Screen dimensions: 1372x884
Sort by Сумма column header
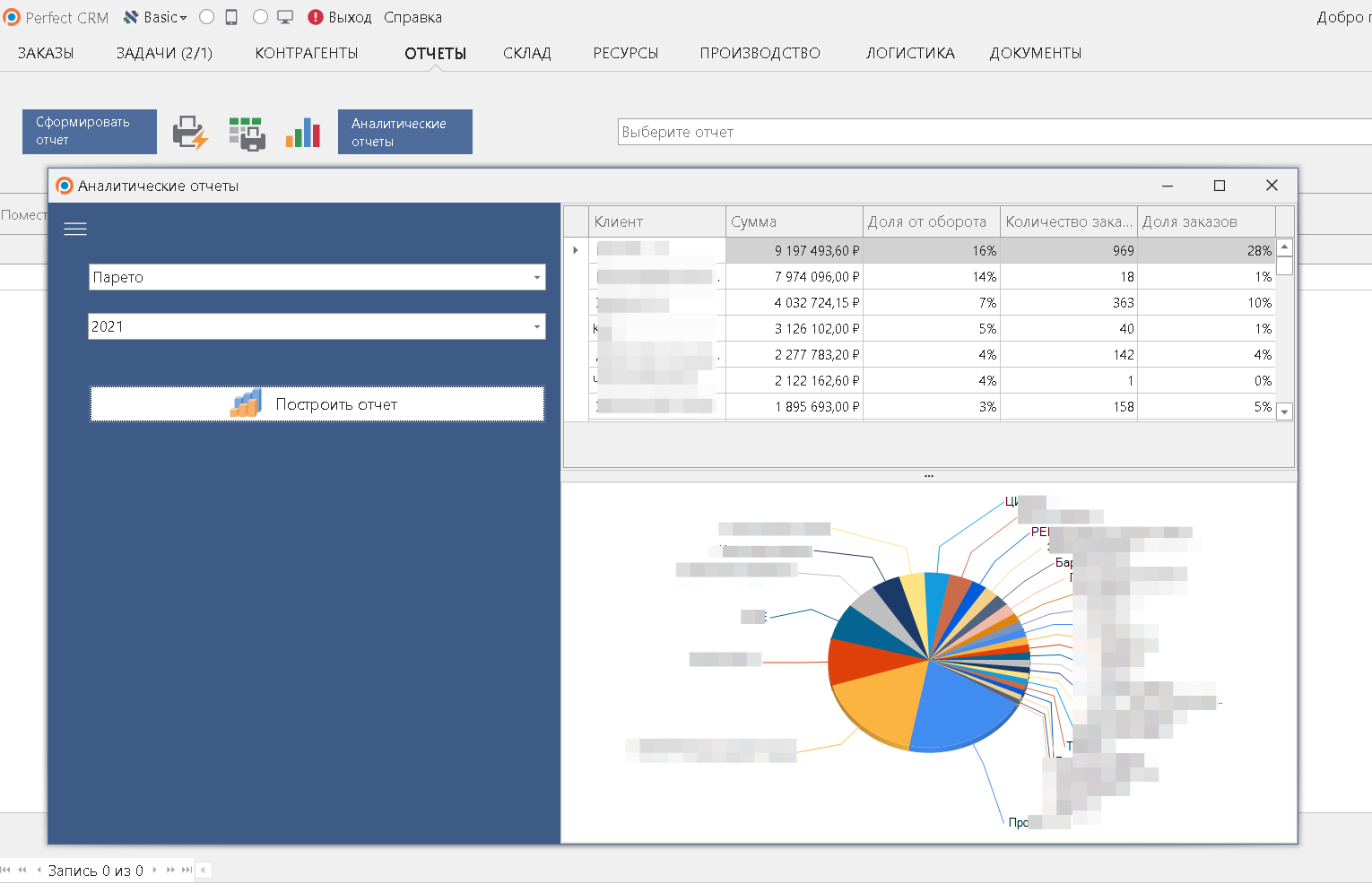tap(795, 221)
